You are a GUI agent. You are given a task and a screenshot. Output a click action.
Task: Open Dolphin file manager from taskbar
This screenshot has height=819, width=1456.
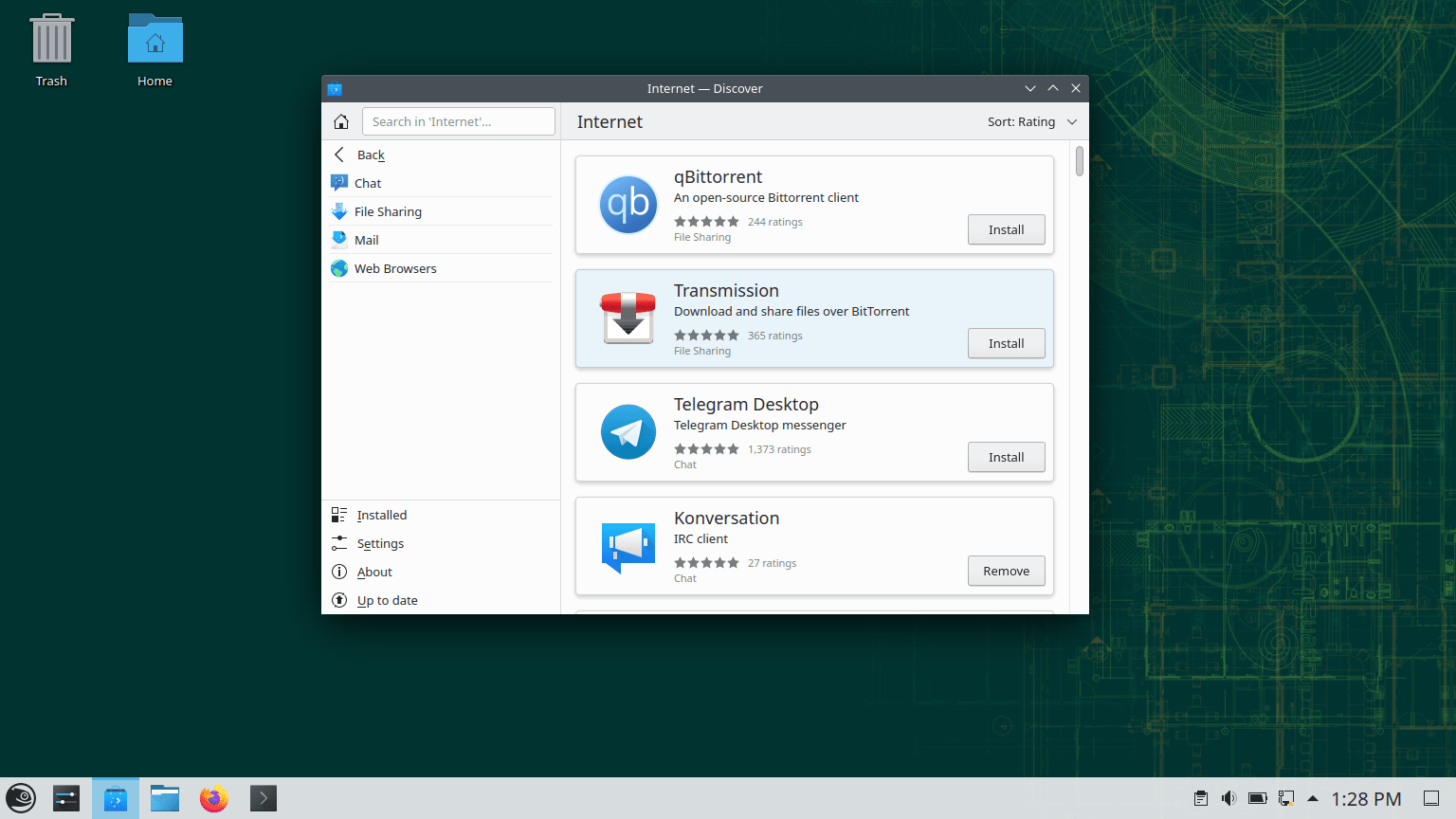[165, 798]
